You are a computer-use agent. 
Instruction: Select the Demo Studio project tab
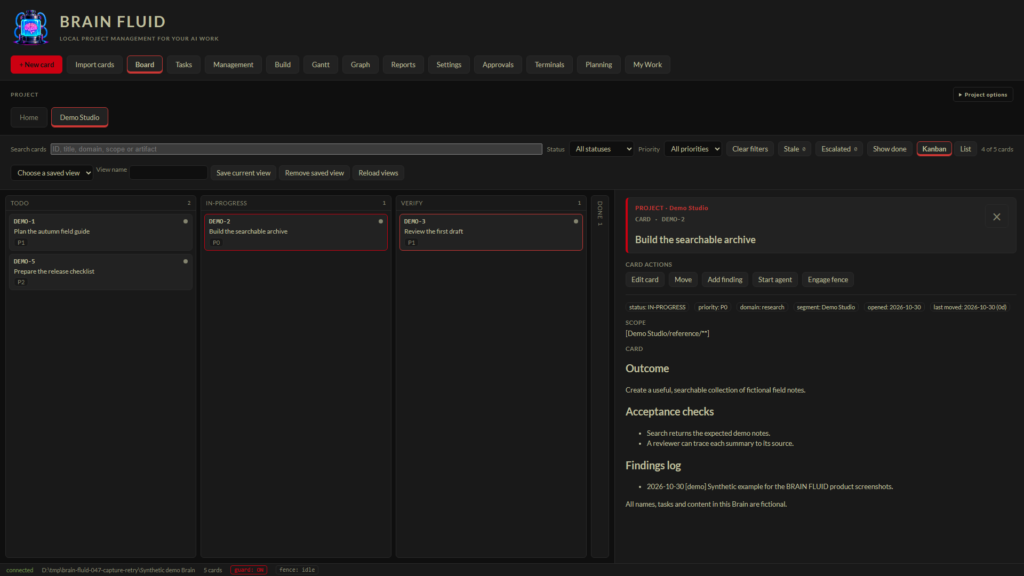pyautogui.click(x=80, y=118)
